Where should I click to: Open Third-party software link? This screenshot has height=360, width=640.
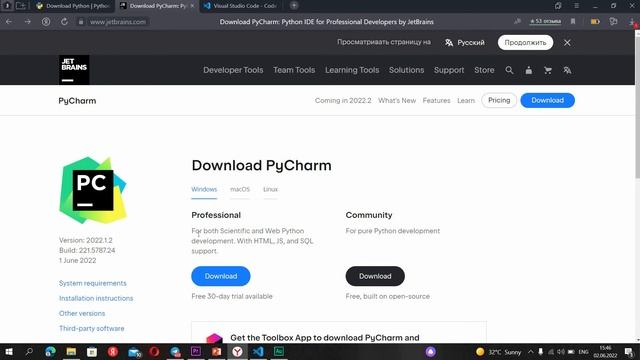point(91,329)
